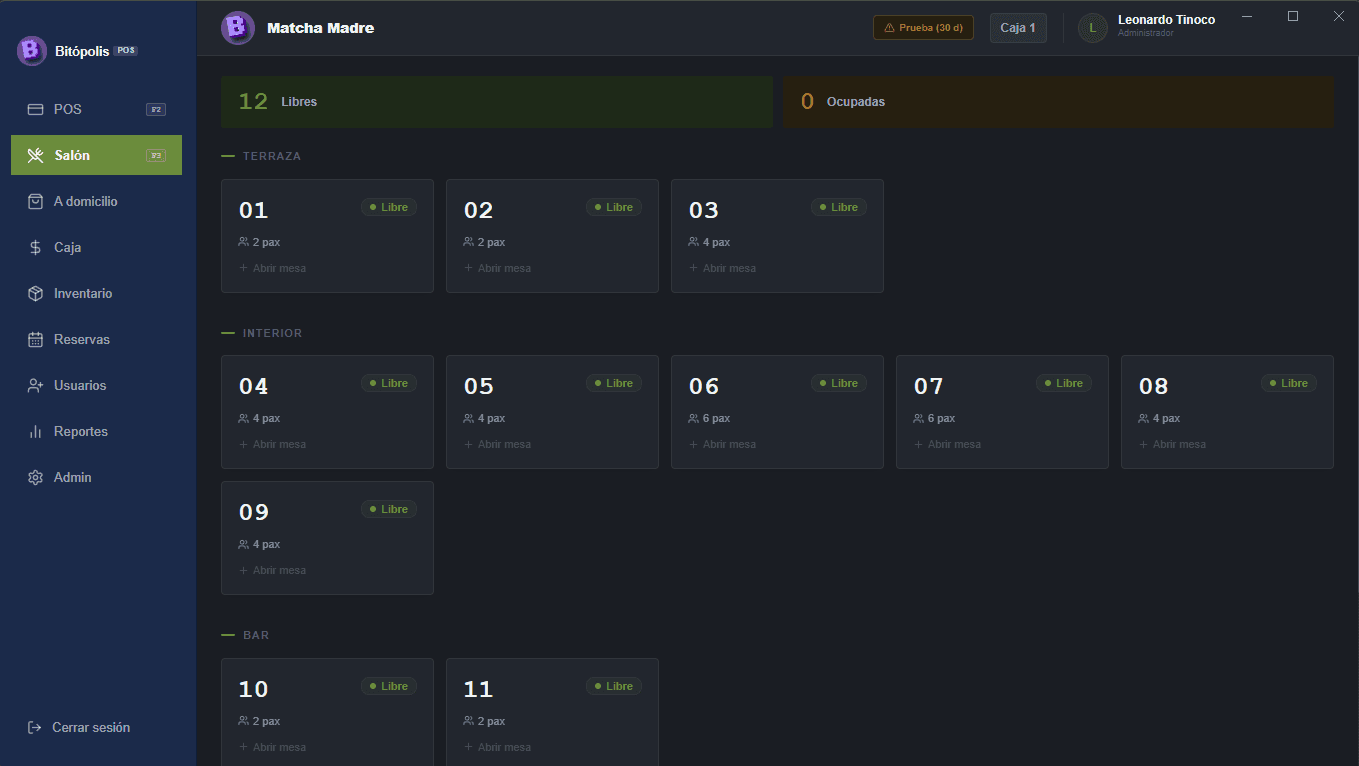1359x766 pixels.
Task: Click the TERRAZA section heading
Action: [272, 156]
